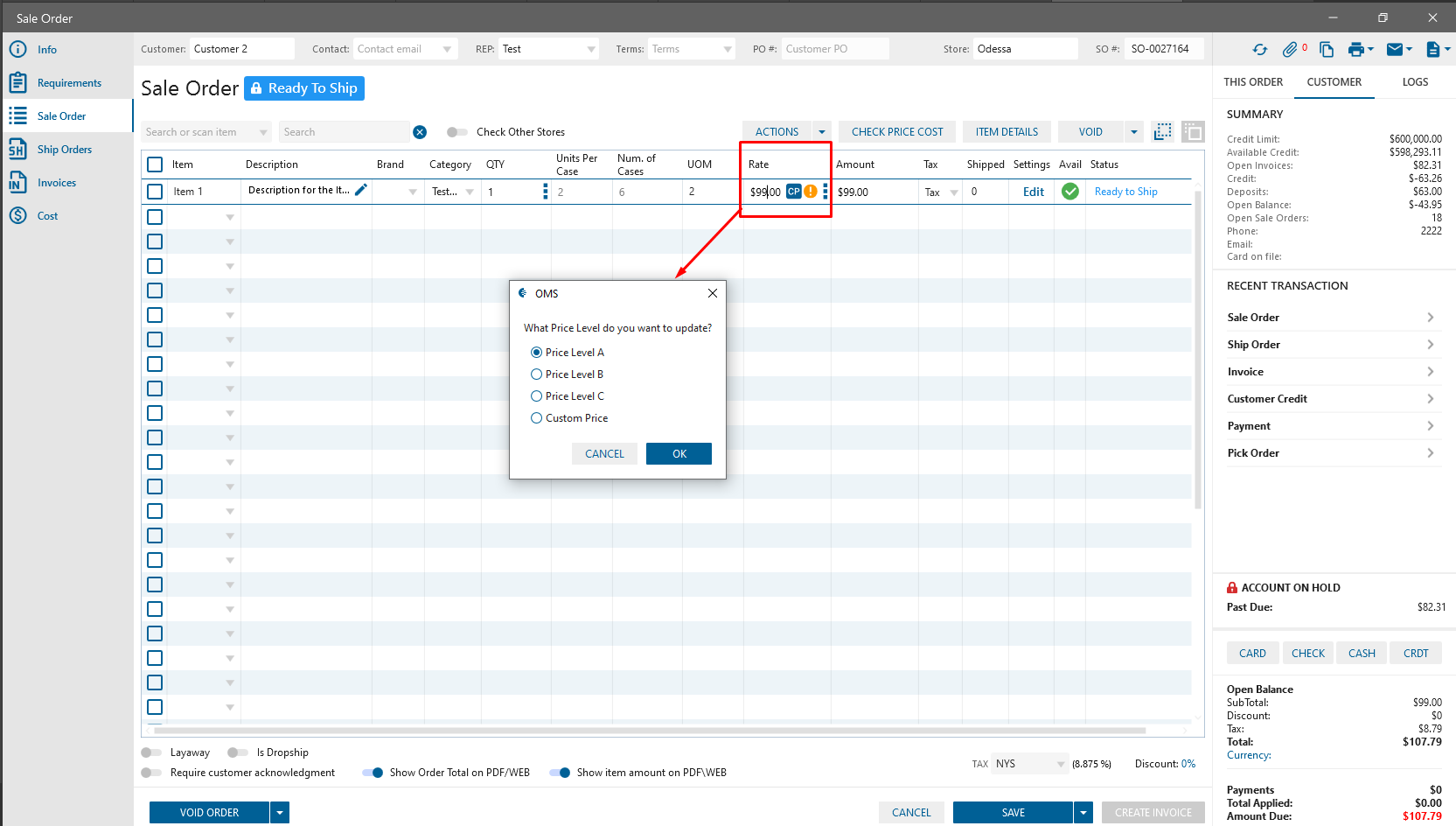Click the document icon in the top toolbar
1456x826 pixels.
click(x=1433, y=50)
